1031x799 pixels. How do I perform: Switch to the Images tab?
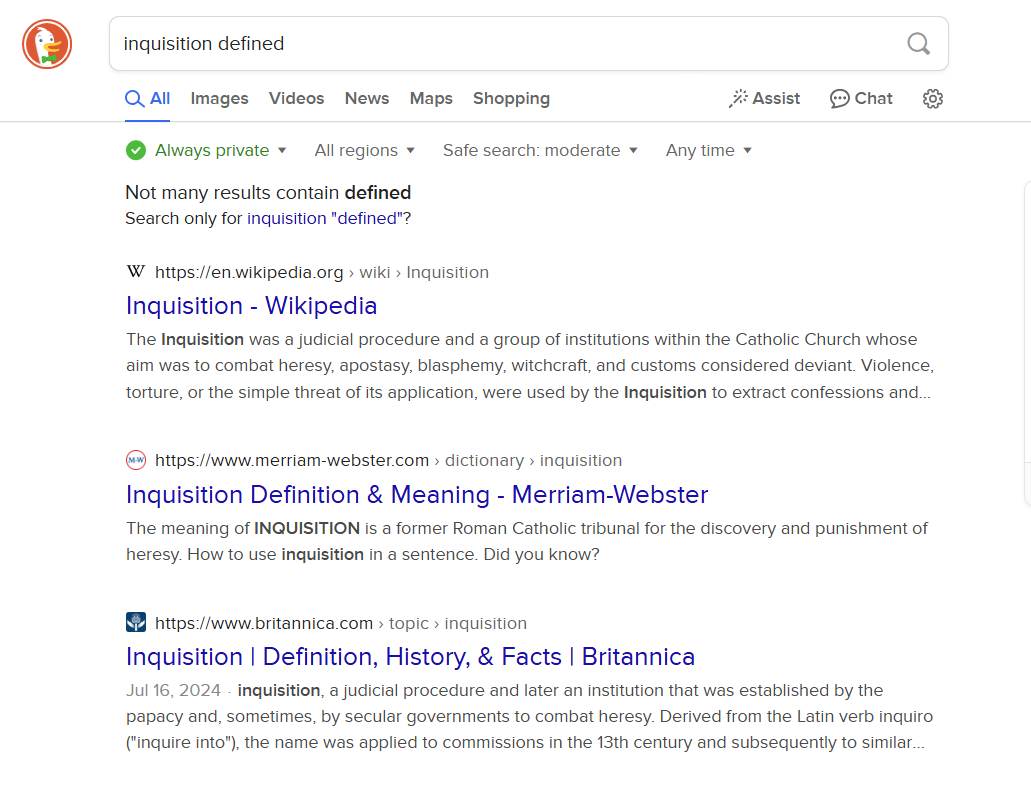[x=220, y=99]
